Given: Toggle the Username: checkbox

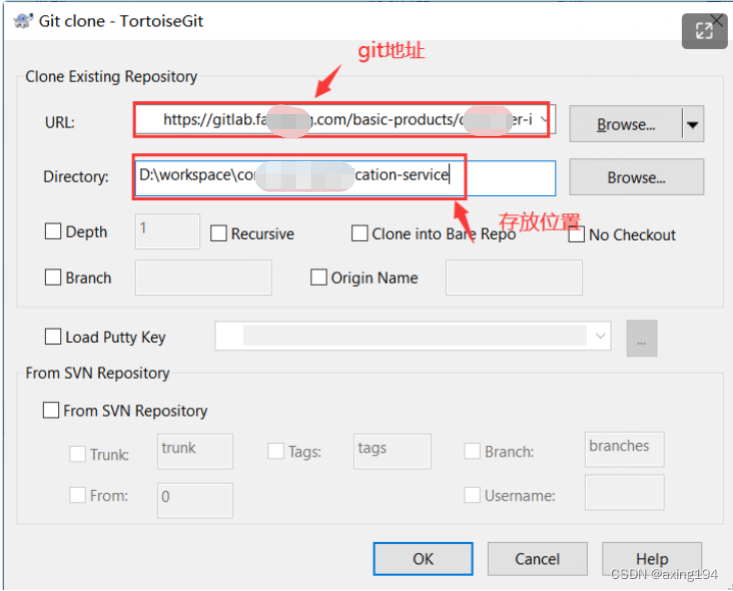Looking at the screenshot, I should [x=472, y=495].
